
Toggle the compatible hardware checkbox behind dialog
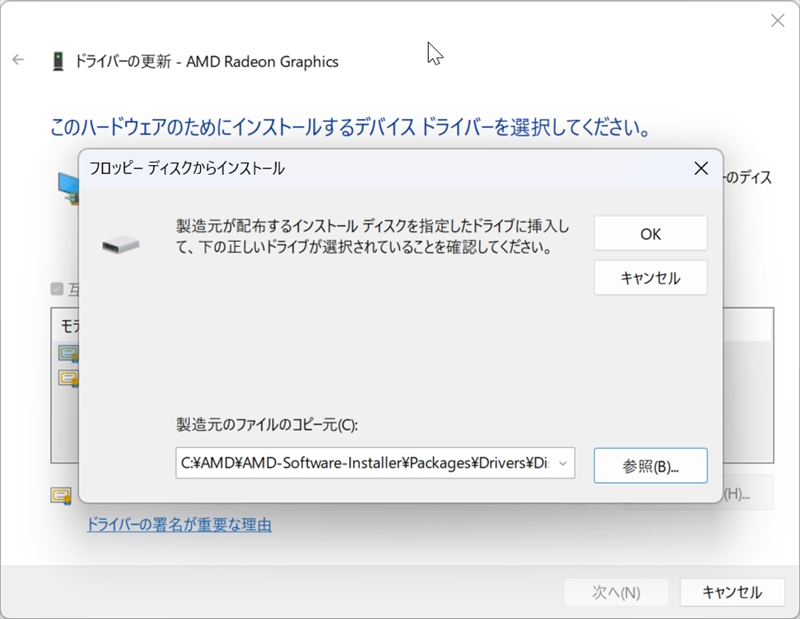pos(57,289)
